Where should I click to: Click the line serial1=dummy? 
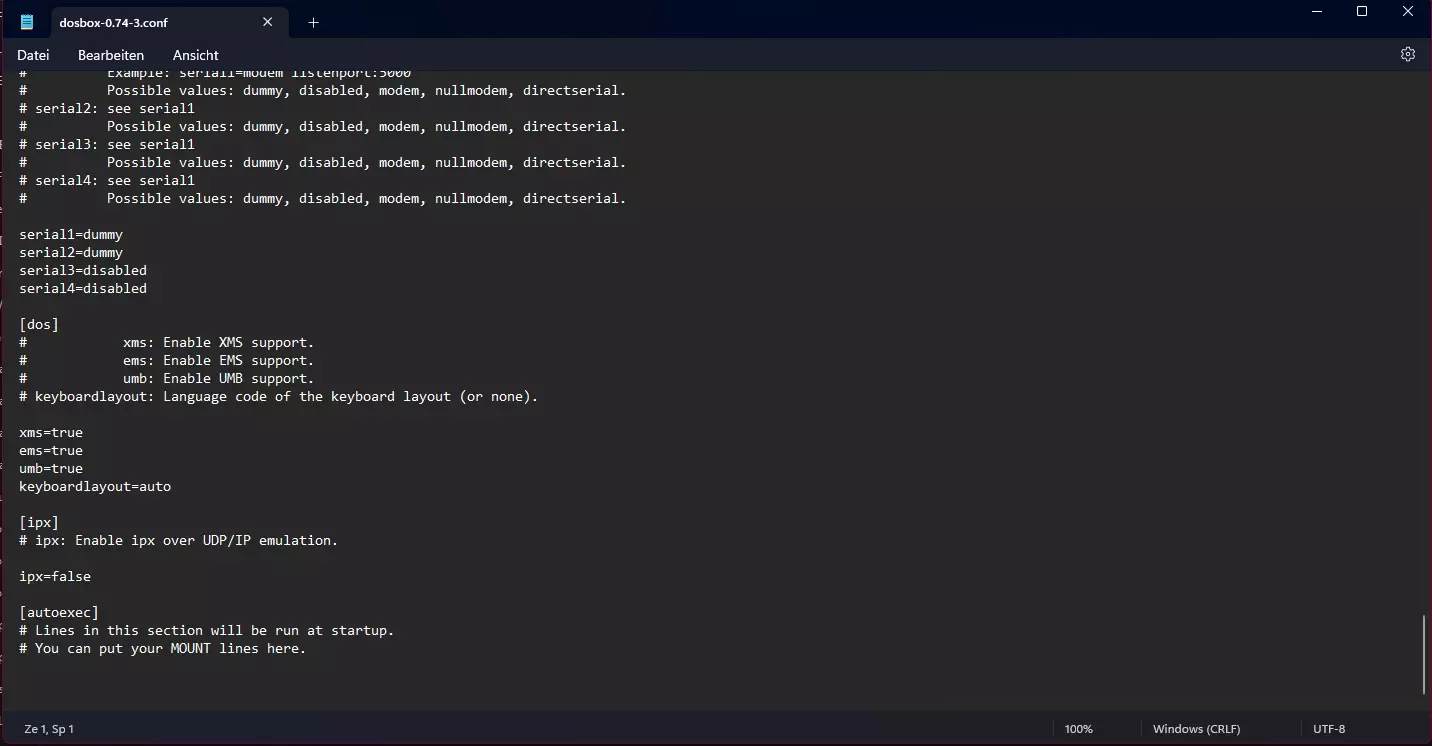tap(71, 234)
